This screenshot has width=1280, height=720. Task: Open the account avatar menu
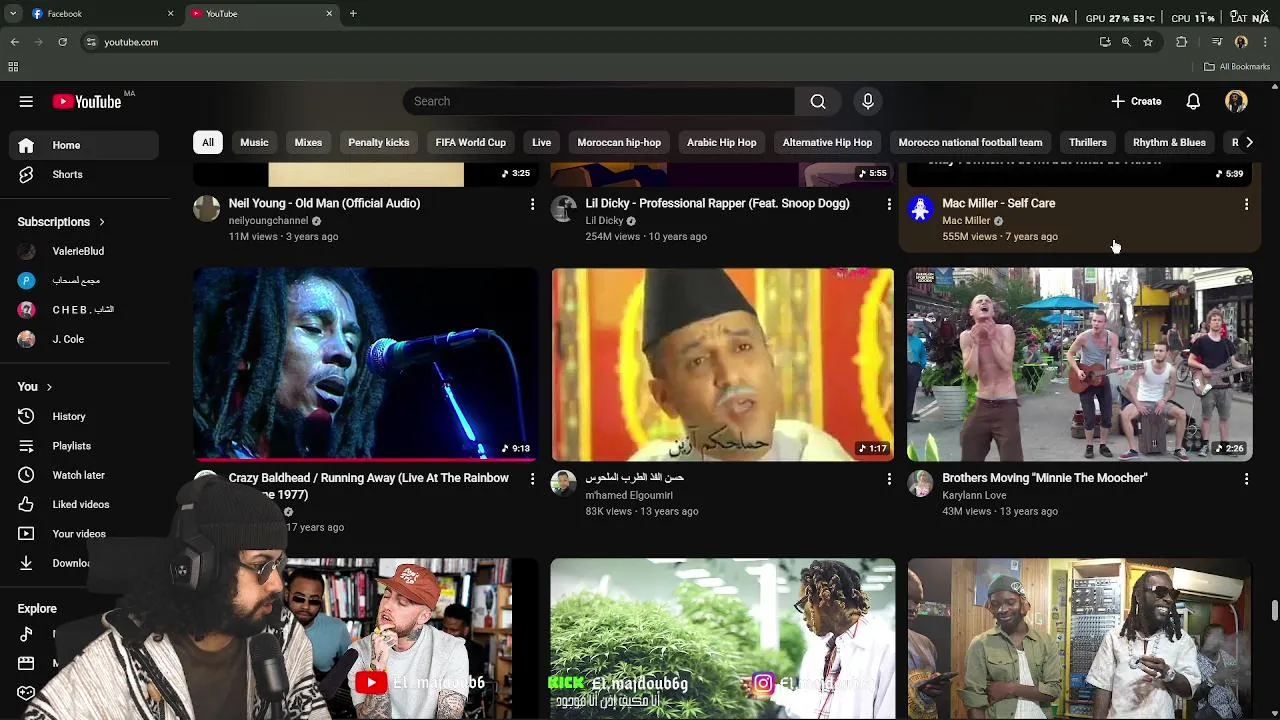pos(1236,101)
